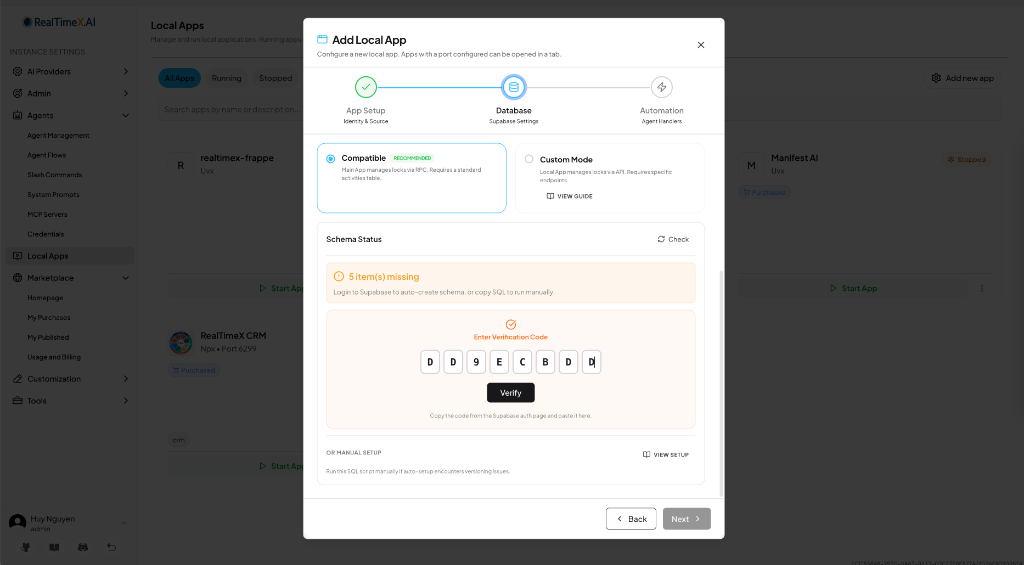Close the Add Local App dialog
The width and height of the screenshot is (1024, 565).
coord(701,45)
